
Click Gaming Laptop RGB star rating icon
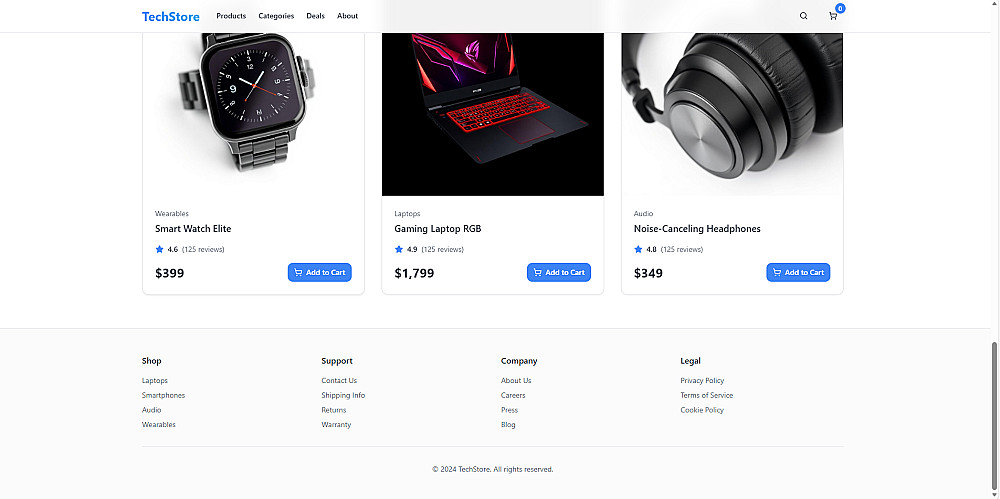tap(399, 250)
